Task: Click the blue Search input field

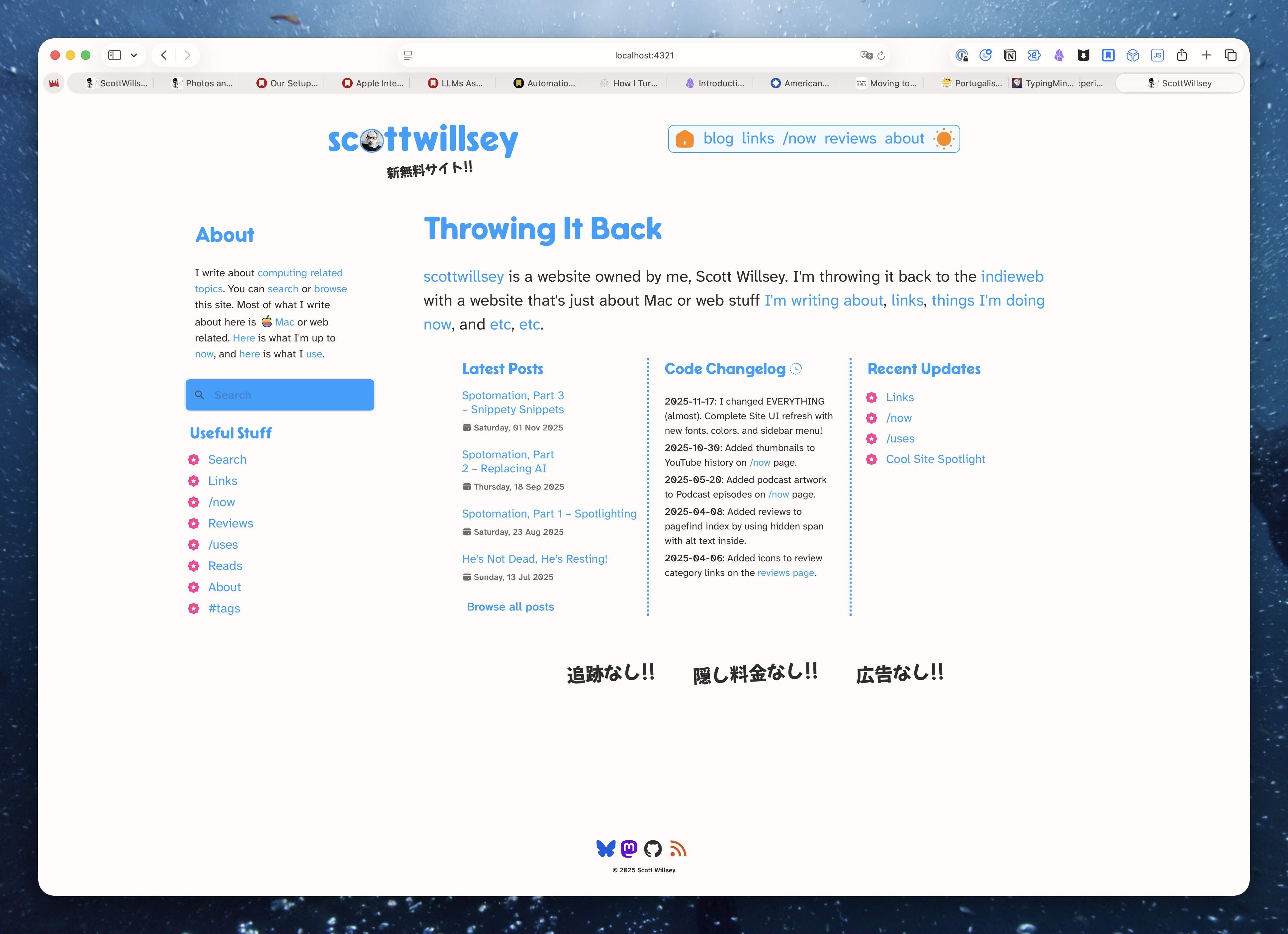Action: pyautogui.click(x=280, y=395)
